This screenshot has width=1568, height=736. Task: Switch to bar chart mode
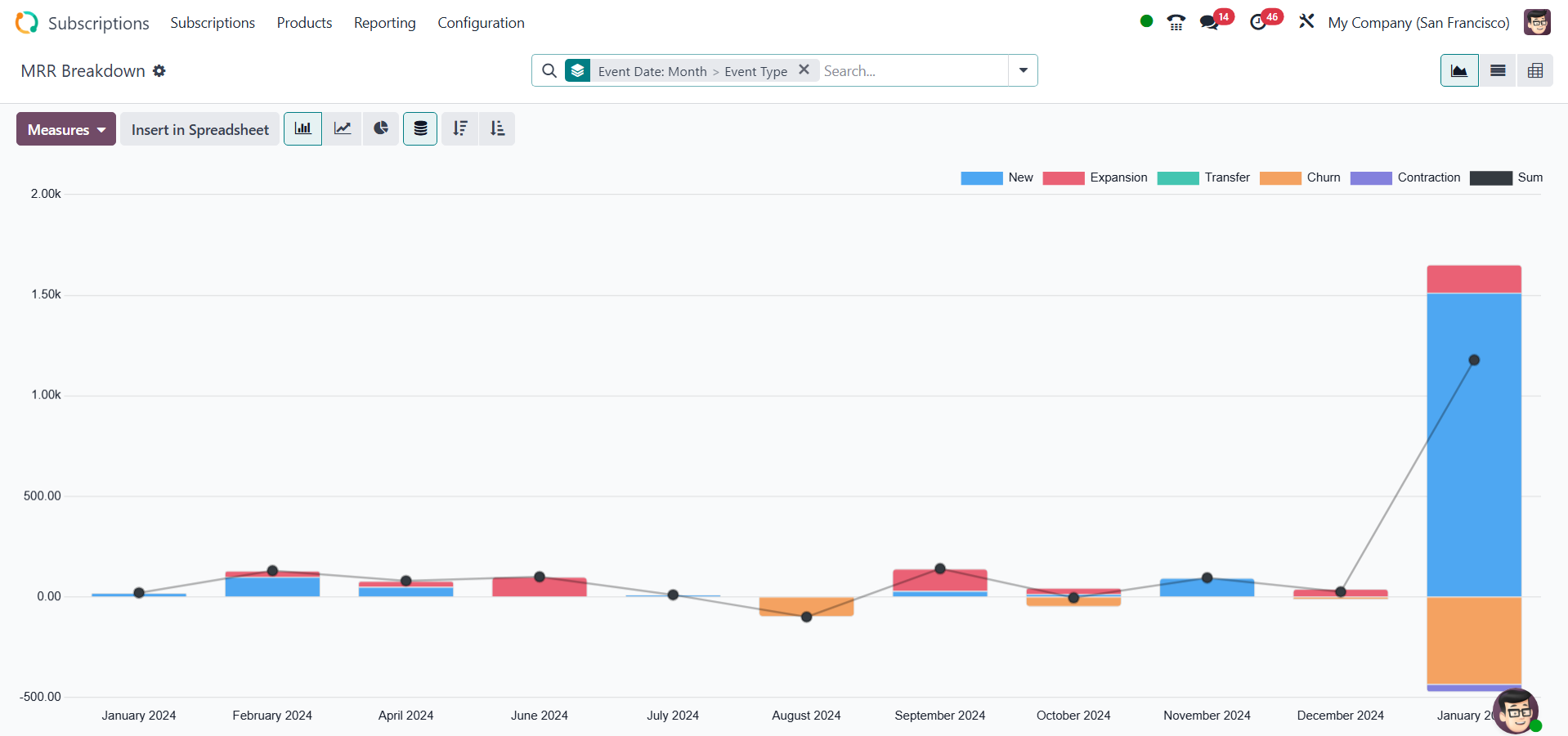coord(302,129)
